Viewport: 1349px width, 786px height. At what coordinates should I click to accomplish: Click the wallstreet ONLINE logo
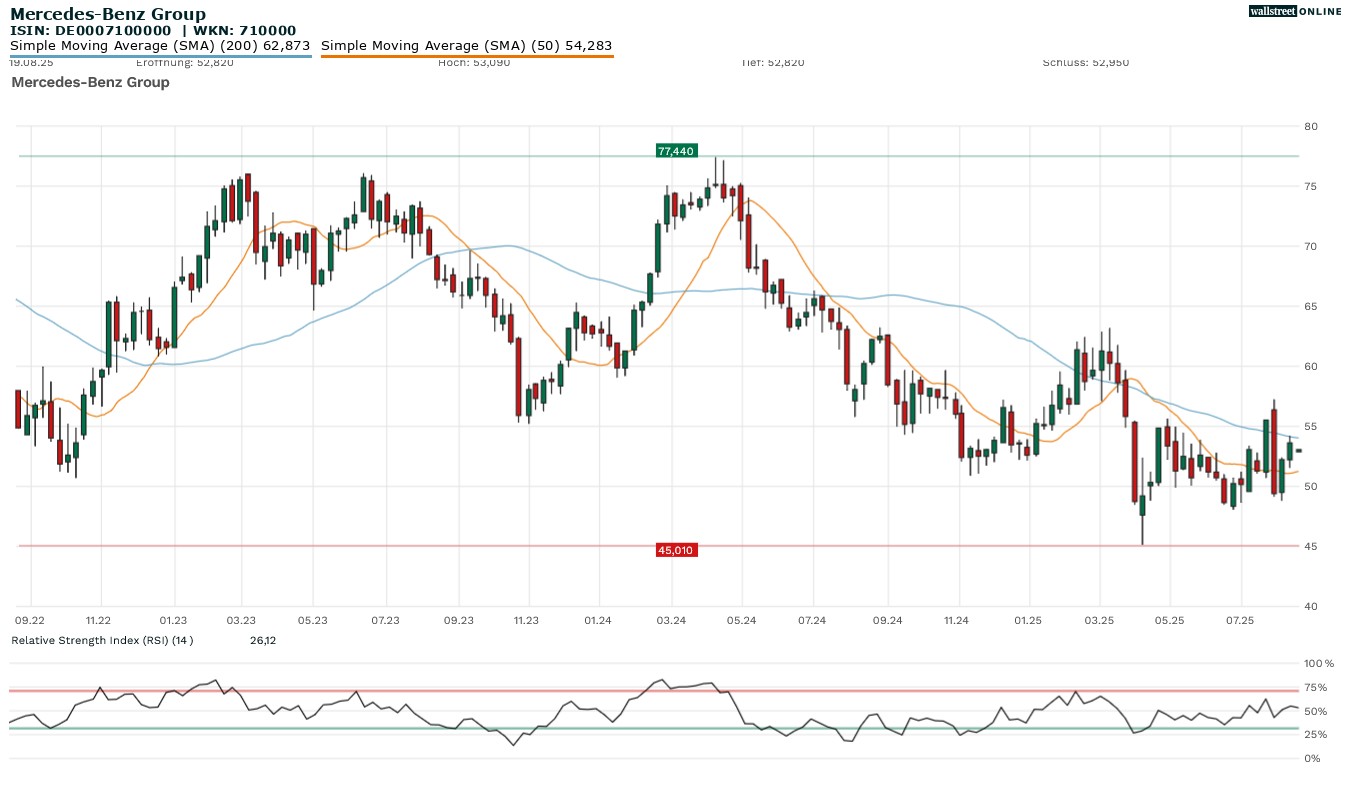(1295, 11)
